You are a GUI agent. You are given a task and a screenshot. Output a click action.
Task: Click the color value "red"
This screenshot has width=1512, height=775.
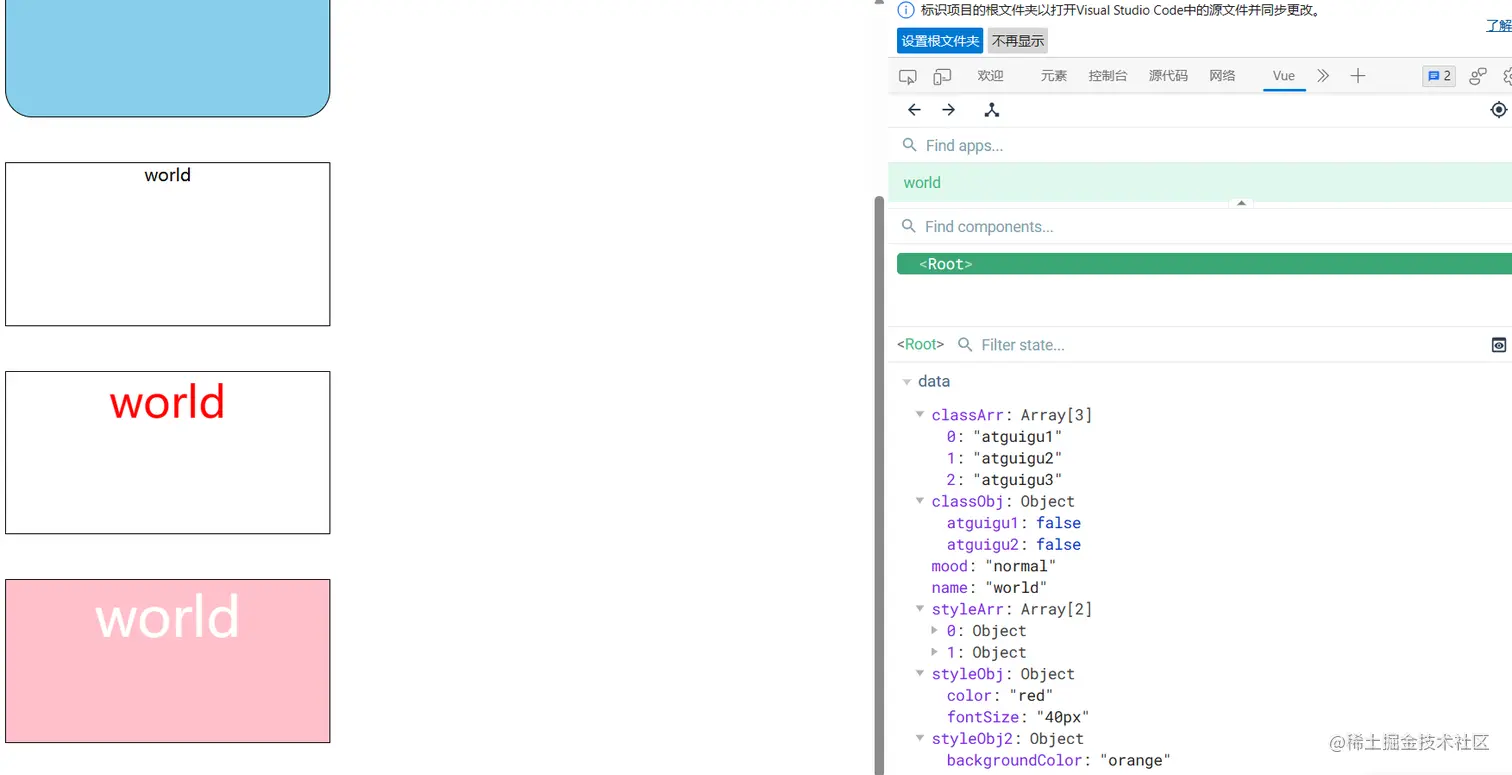pos(1031,696)
